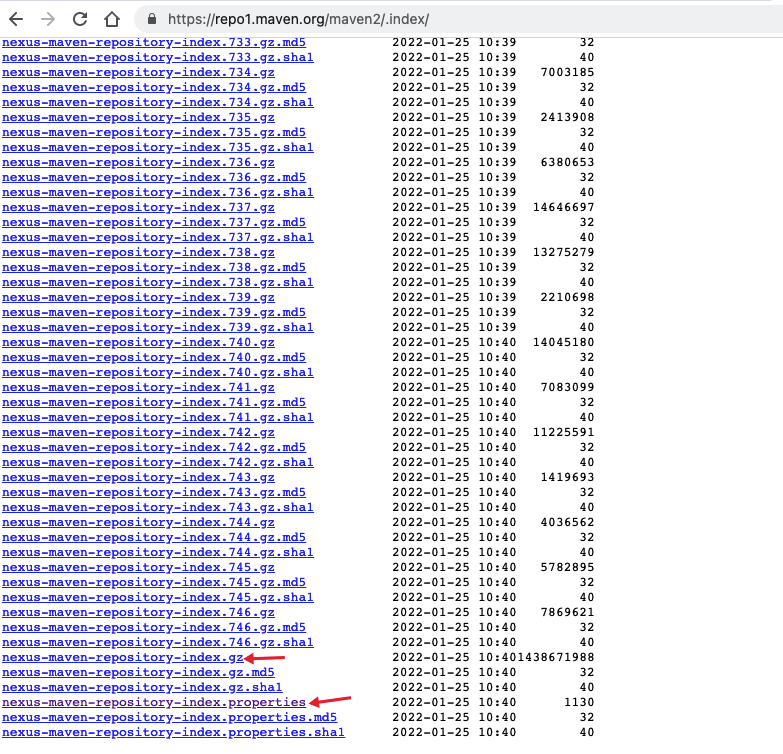
Task: Open nexus-maven-repository-index.741.gz.sha1
Action: (158, 417)
